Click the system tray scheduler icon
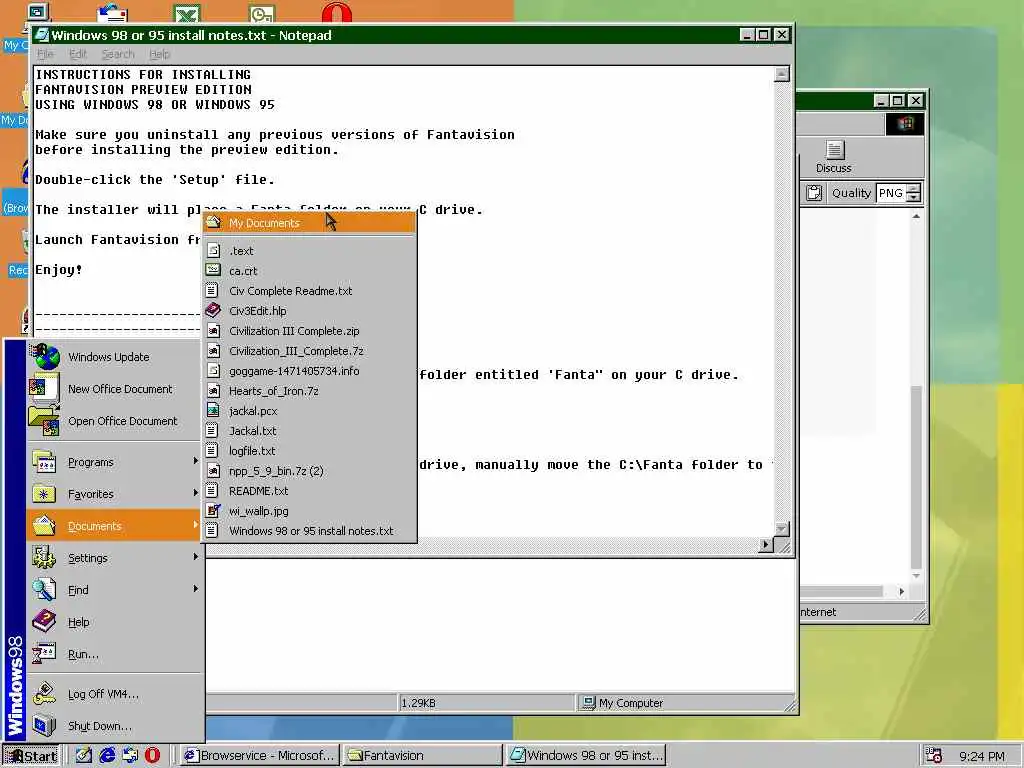The image size is (1024, 768). [934, 756]
